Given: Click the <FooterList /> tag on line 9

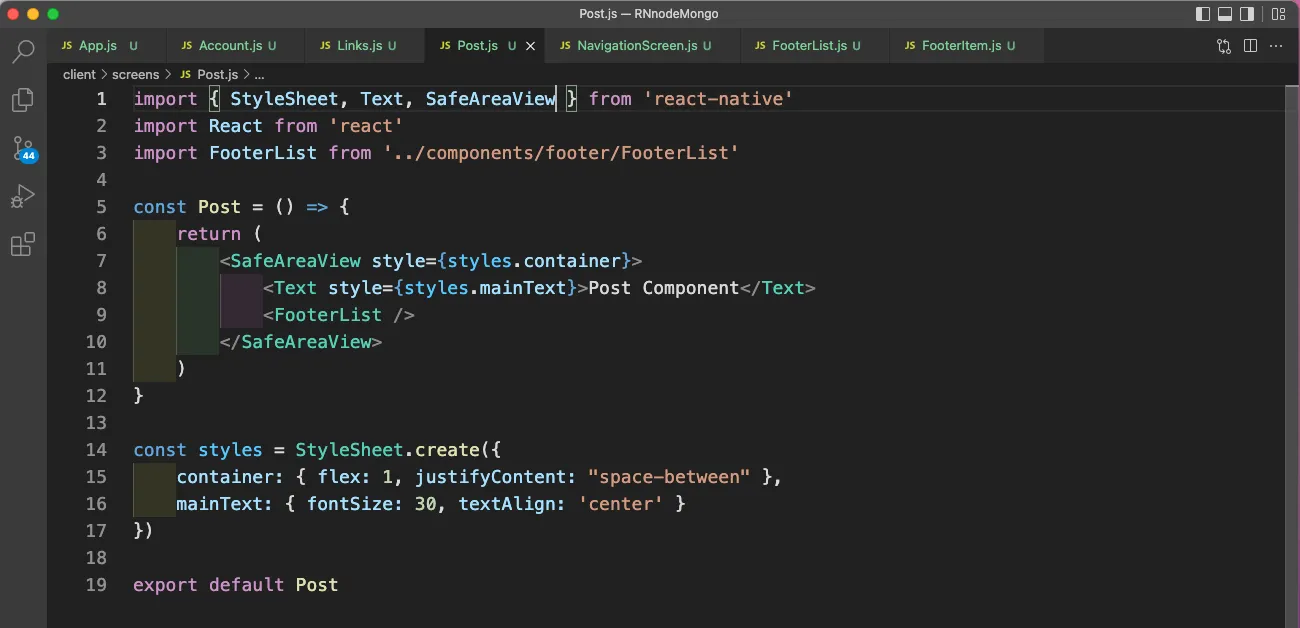Looking at the screenshot, I should coord(339,315).
